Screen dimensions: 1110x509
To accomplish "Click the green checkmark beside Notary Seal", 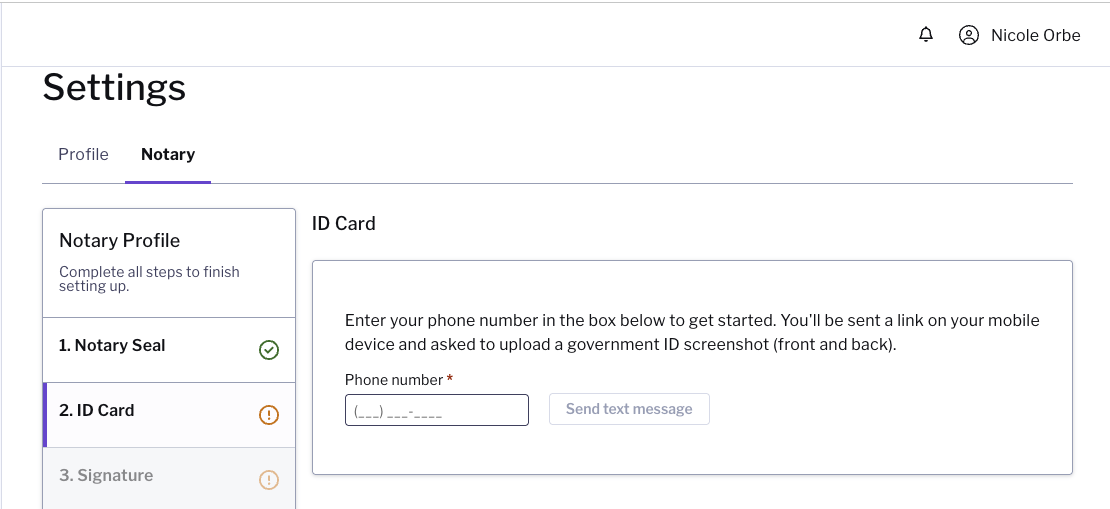I will (269, 350).
